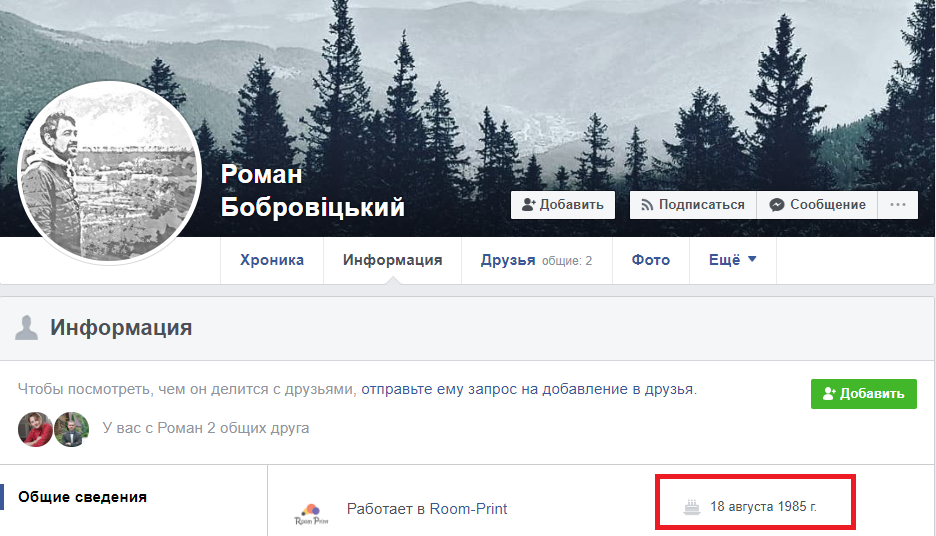Click Подписаться to follow the profile

click(x=693, y=205)
